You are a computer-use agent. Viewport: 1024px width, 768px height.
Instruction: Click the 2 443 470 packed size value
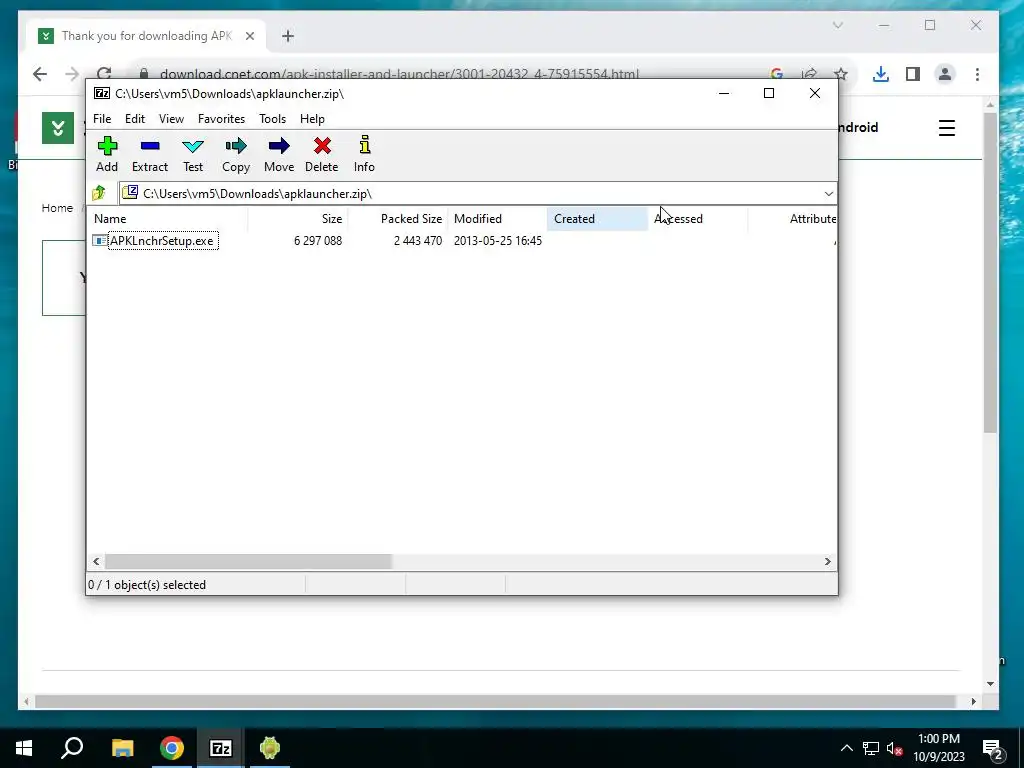pos(418,240)
